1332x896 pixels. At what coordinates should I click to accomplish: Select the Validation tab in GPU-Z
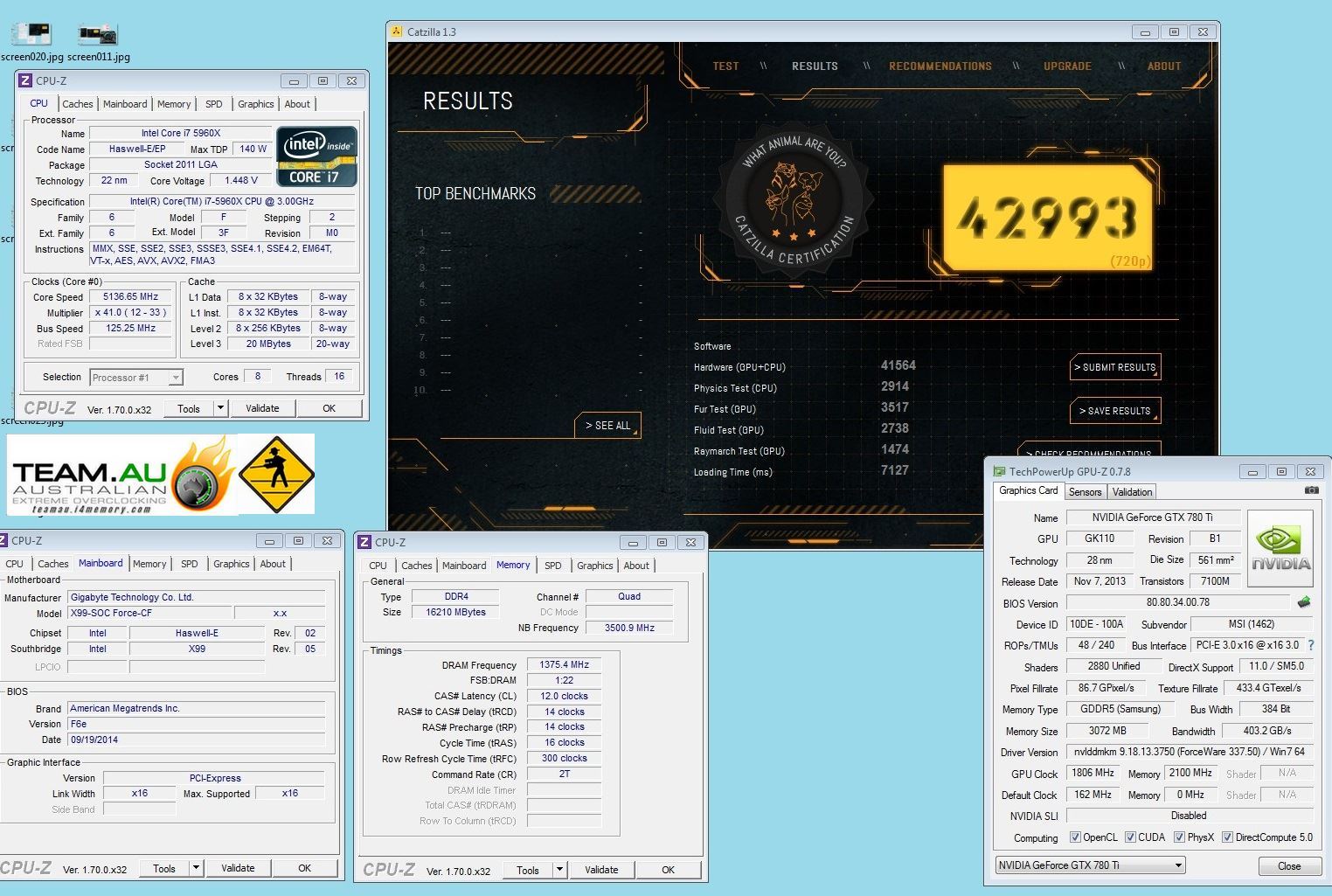point(1132,492)
